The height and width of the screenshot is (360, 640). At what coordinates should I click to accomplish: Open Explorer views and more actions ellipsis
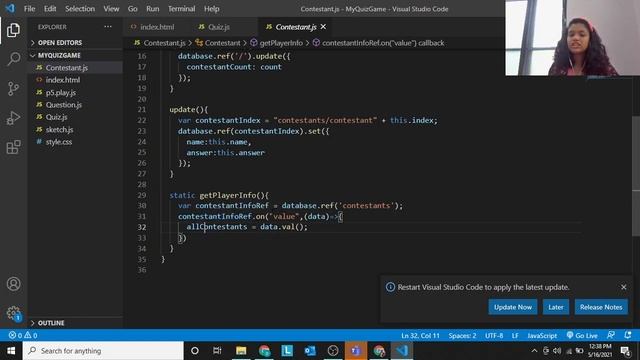(108, 27)
